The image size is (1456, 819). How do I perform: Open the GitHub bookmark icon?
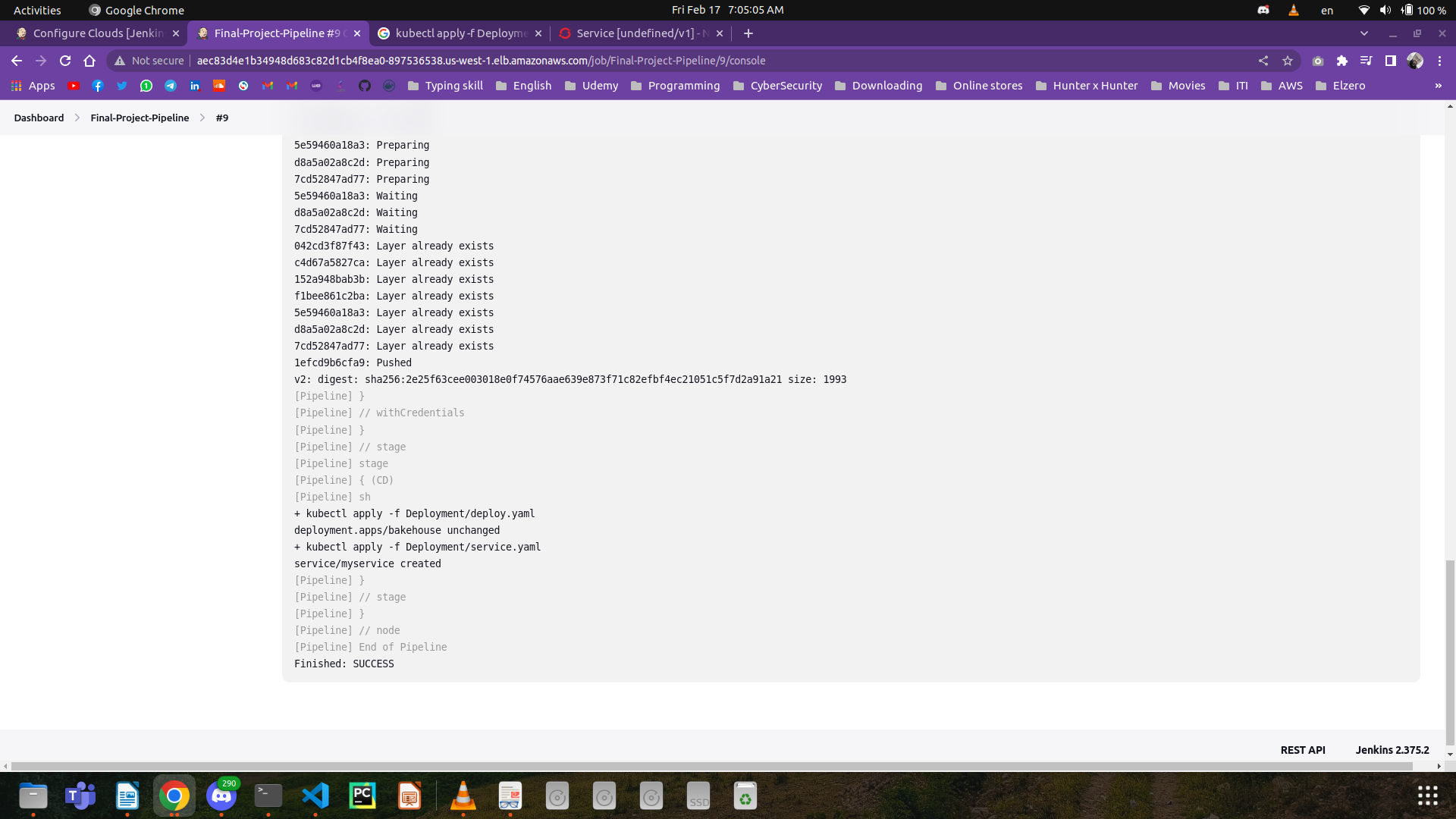tap(365, 86)
